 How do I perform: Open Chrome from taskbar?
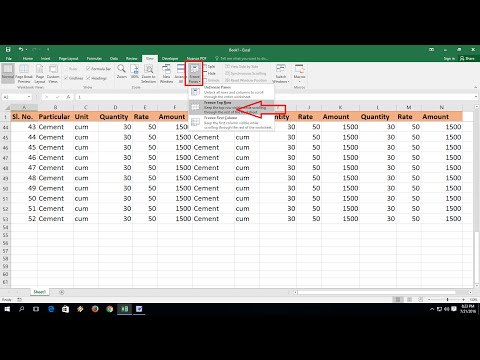pyautogui.click(x=110, y=309)
